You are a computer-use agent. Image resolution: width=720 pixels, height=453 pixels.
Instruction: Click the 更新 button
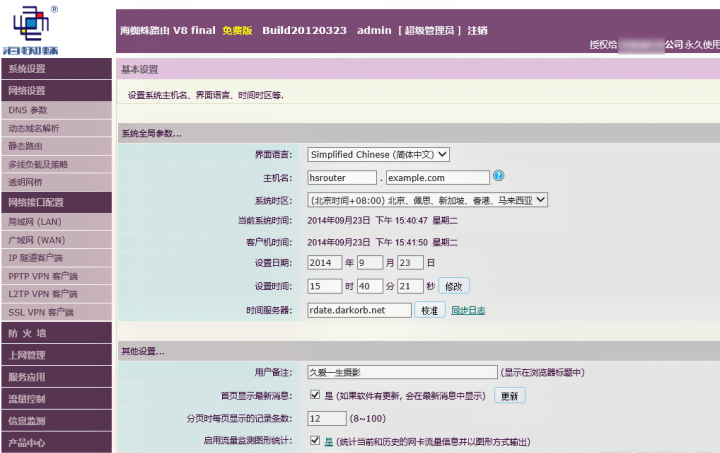[x=509, y=396]
